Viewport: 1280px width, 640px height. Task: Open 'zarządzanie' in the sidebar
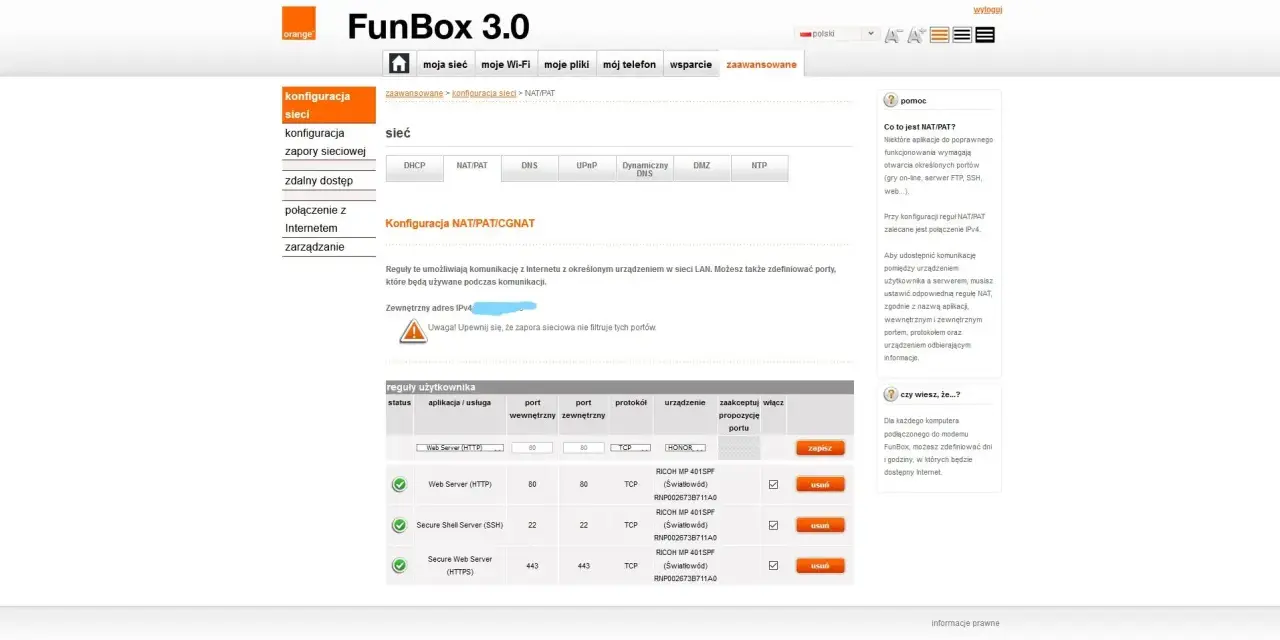pos(329,247)
